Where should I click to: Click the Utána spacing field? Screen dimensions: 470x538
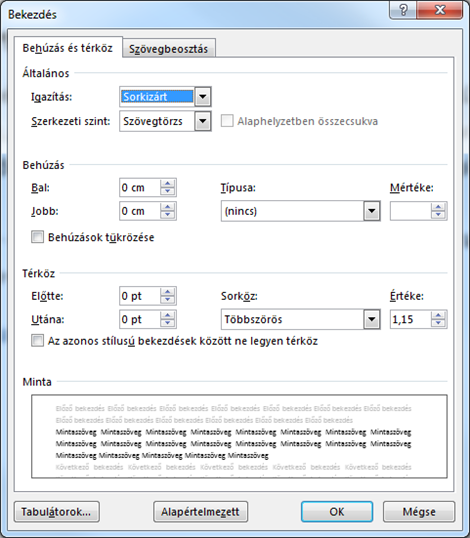(140, 319)
